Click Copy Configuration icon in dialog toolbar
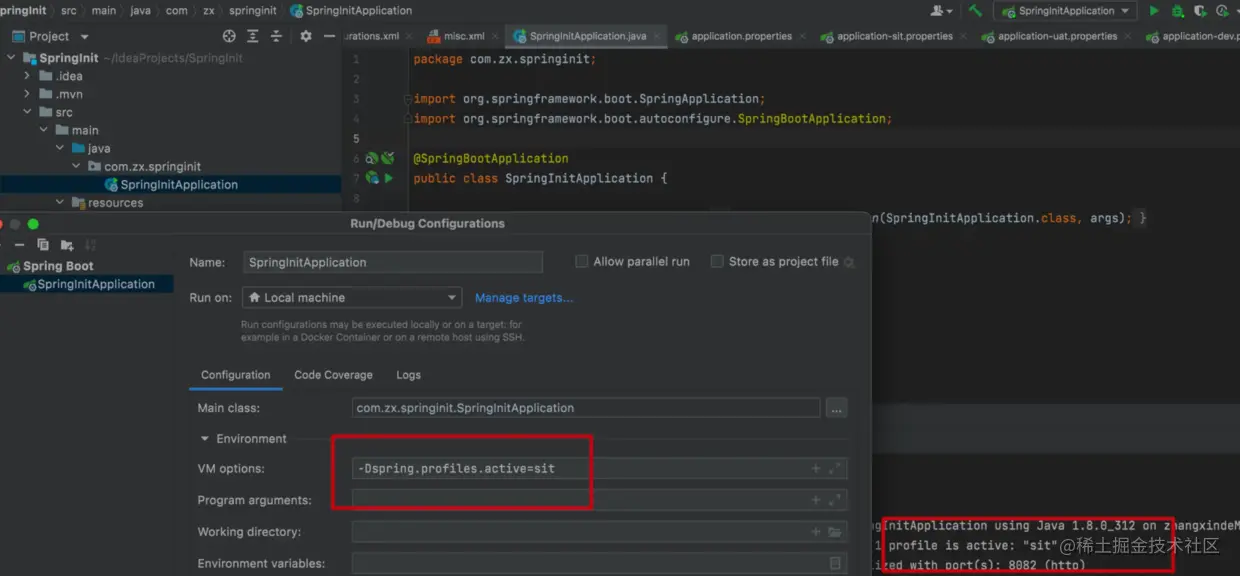 click(x=43, y=245)
